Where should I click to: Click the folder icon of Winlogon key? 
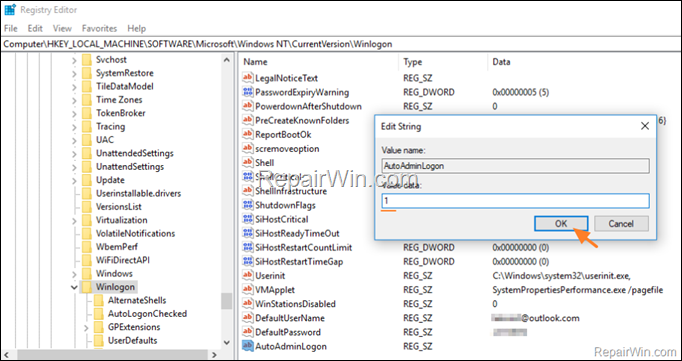click(x=87, y=287)
